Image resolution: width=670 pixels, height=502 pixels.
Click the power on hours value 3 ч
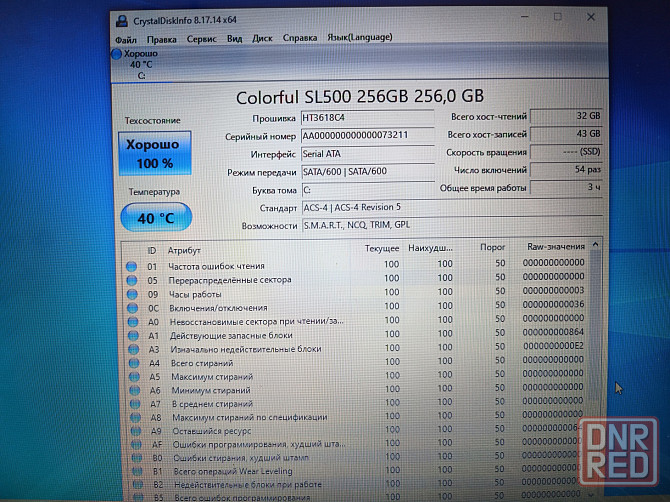click(x=566, y=187)
